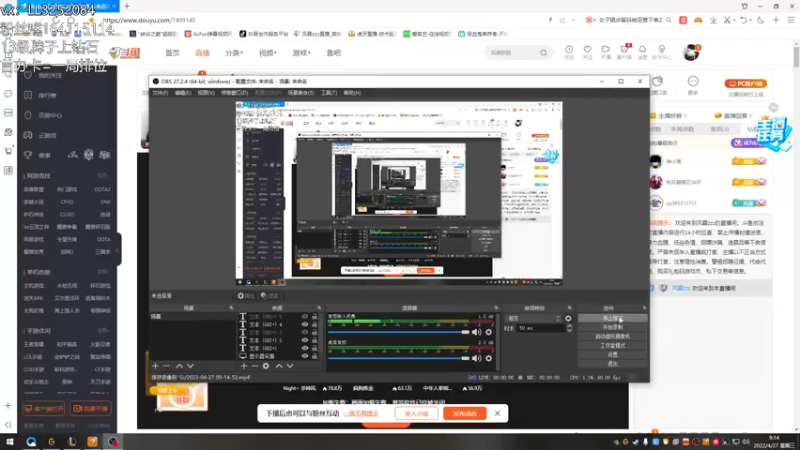Screen dimensions: 800x450
Task: Click browser screenshot scissors icon
Action: point(728,20)
